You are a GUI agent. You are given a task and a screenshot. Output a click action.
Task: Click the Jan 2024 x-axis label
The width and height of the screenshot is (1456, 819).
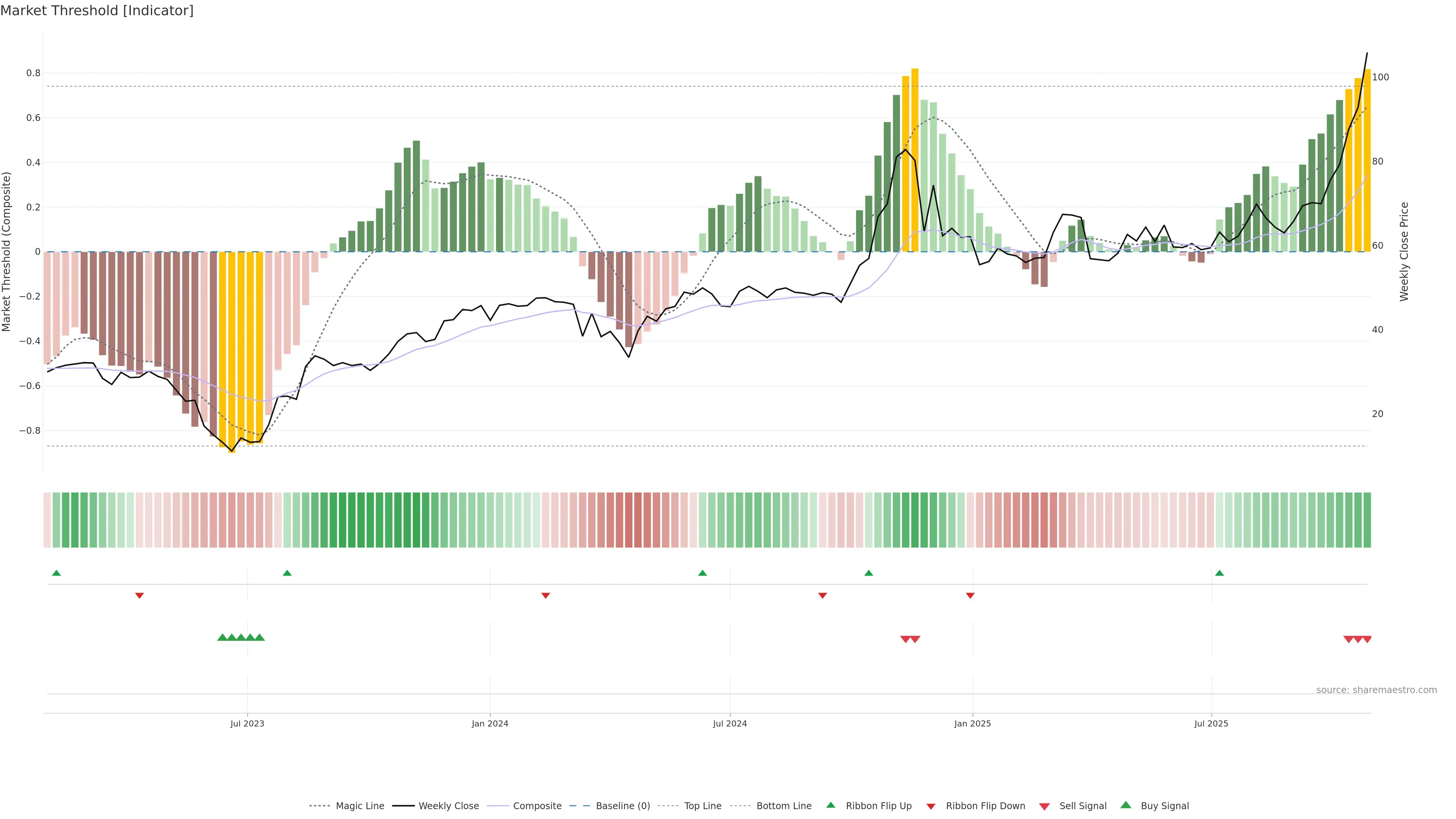point(490,723)
